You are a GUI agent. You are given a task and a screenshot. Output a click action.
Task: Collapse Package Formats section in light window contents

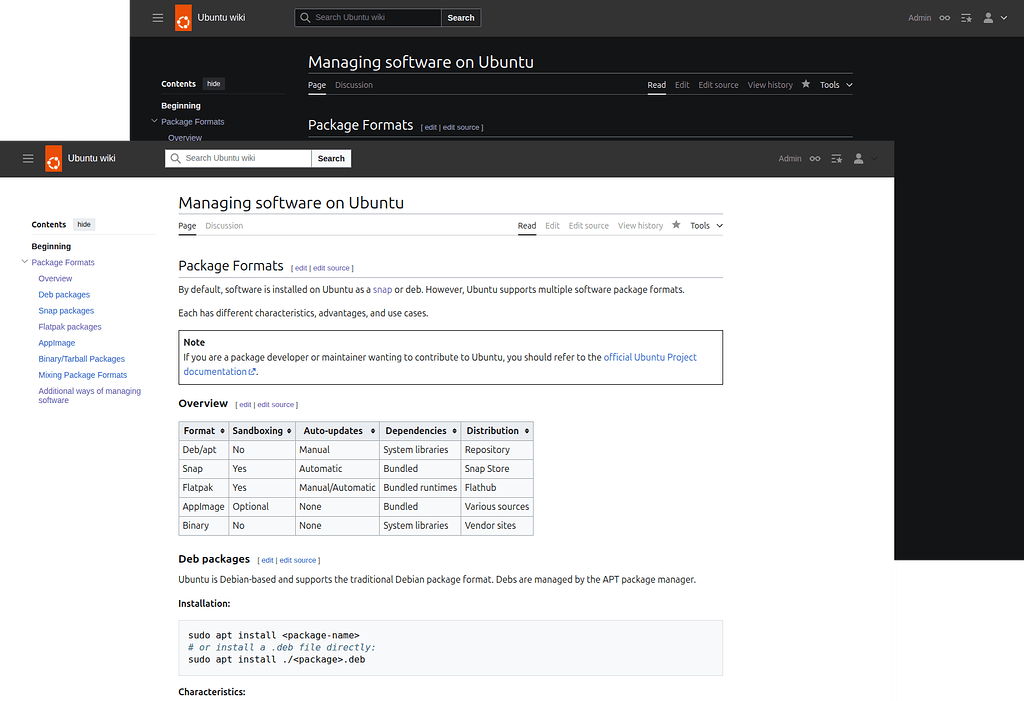pos(25,262)
